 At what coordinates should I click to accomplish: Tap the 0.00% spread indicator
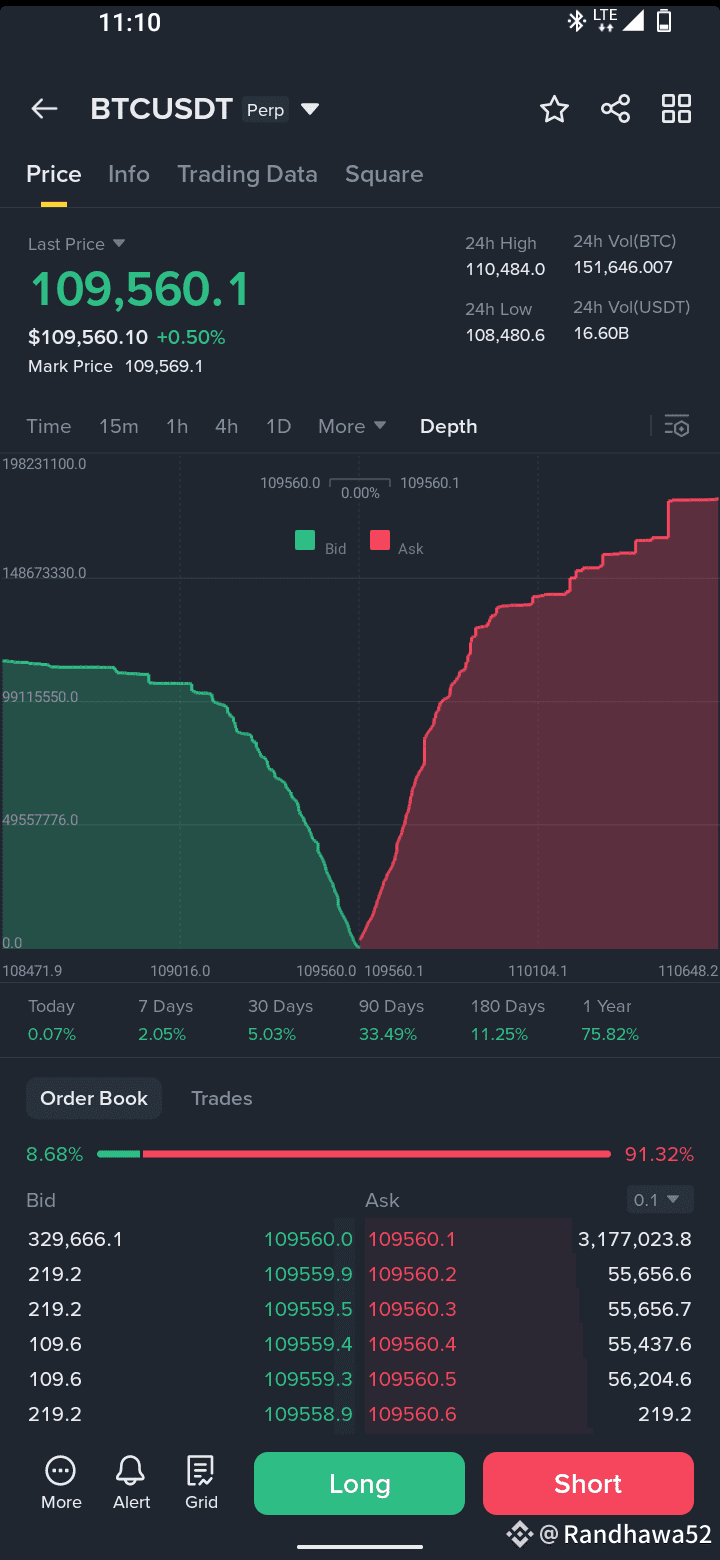360,493
